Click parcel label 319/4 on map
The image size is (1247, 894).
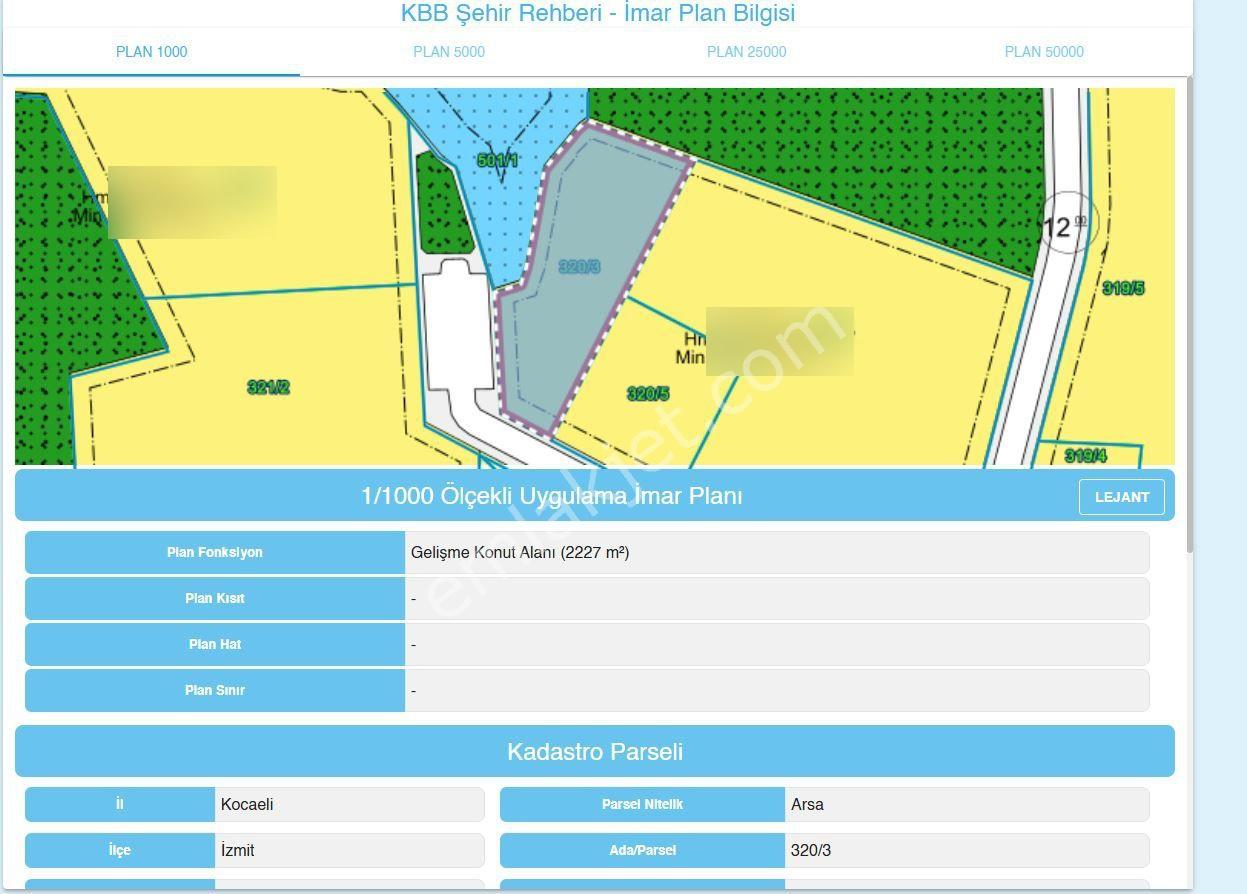tap(1086, 456)
